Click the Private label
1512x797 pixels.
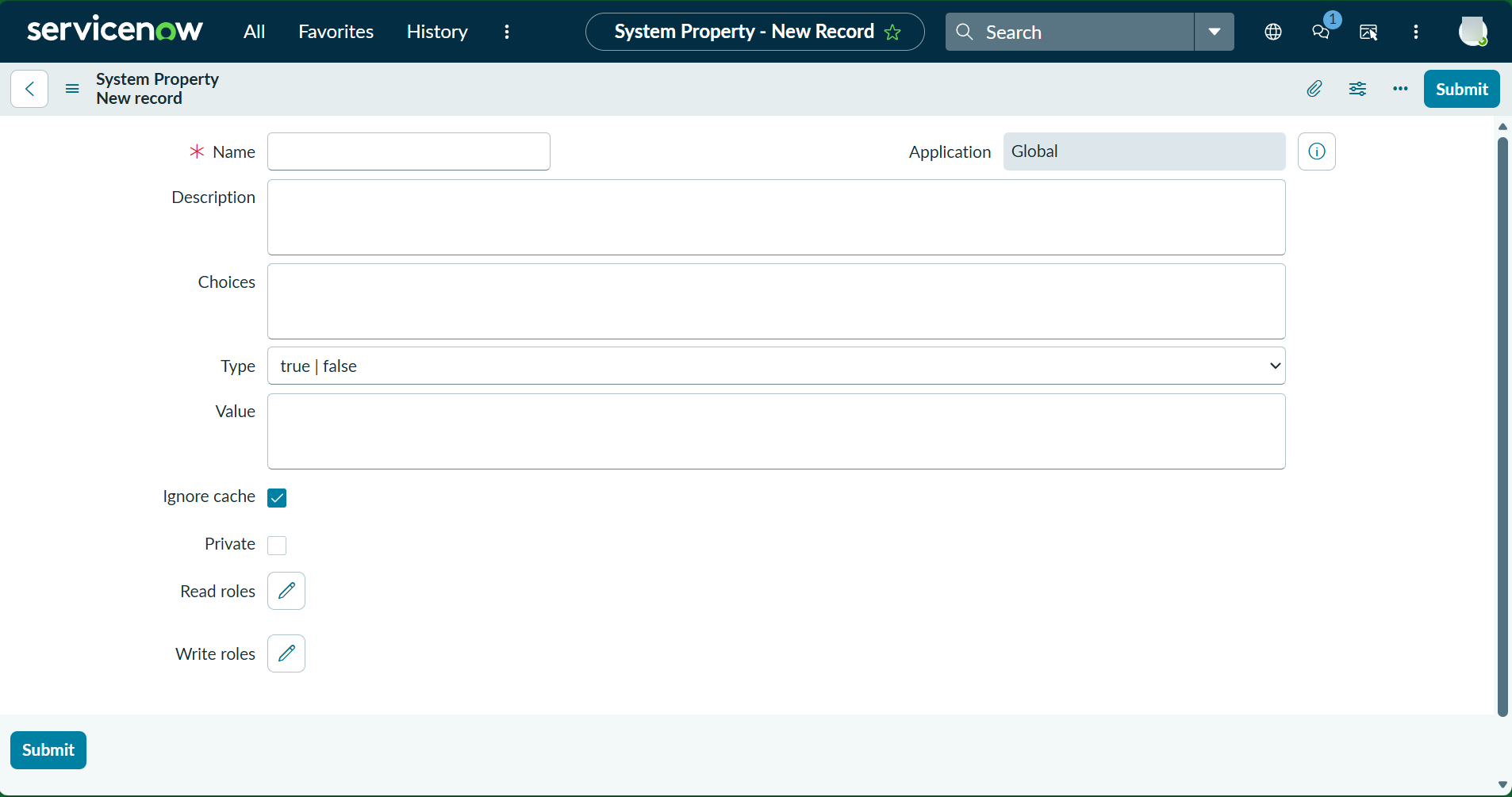(x=230, y=544)
